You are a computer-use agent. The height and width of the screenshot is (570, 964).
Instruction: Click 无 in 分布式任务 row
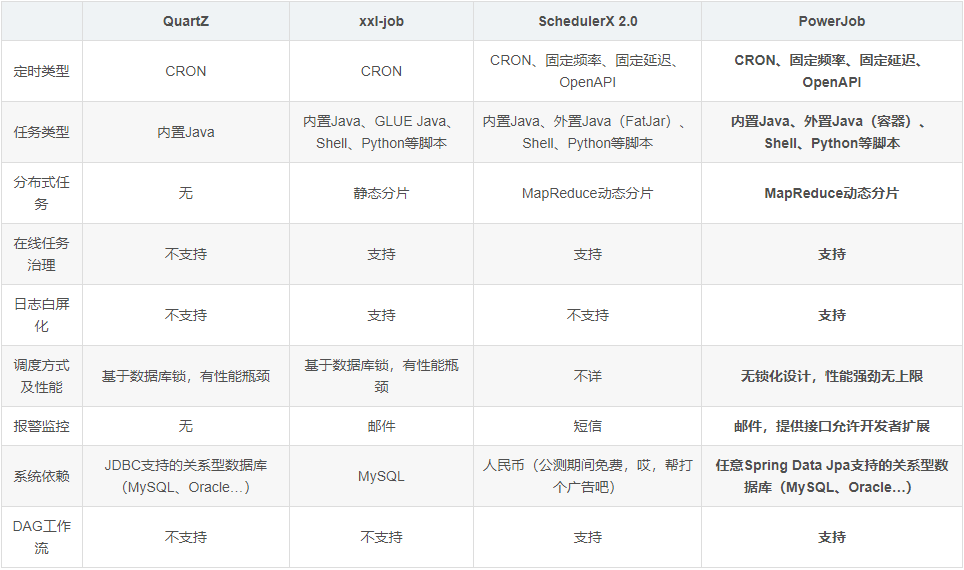coord(186,193)
